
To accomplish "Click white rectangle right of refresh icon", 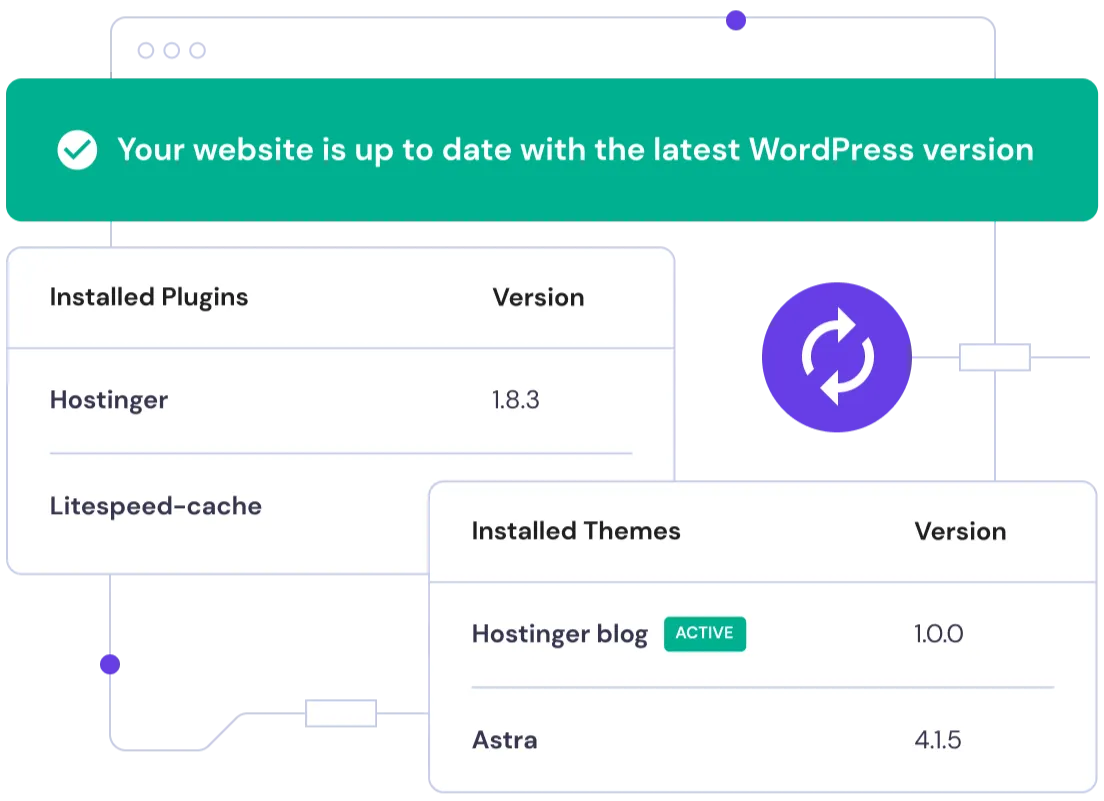I will click(994, 357).
